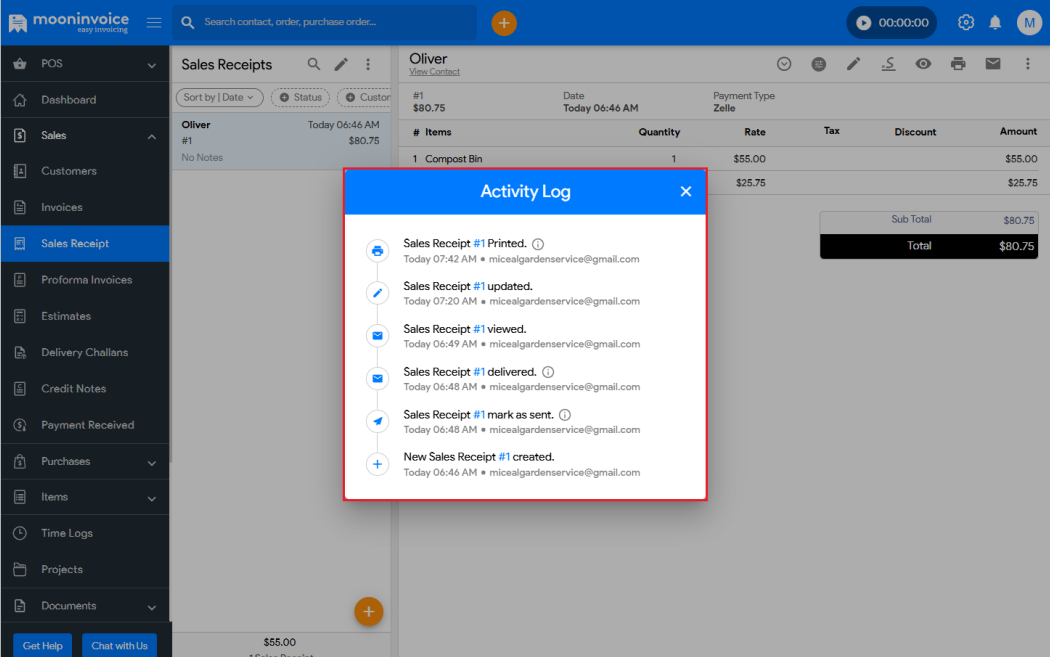Click info icon beside 'mark as sent' entry
Viewport: 1050px width, 657px height.
(x=565, y=415)
